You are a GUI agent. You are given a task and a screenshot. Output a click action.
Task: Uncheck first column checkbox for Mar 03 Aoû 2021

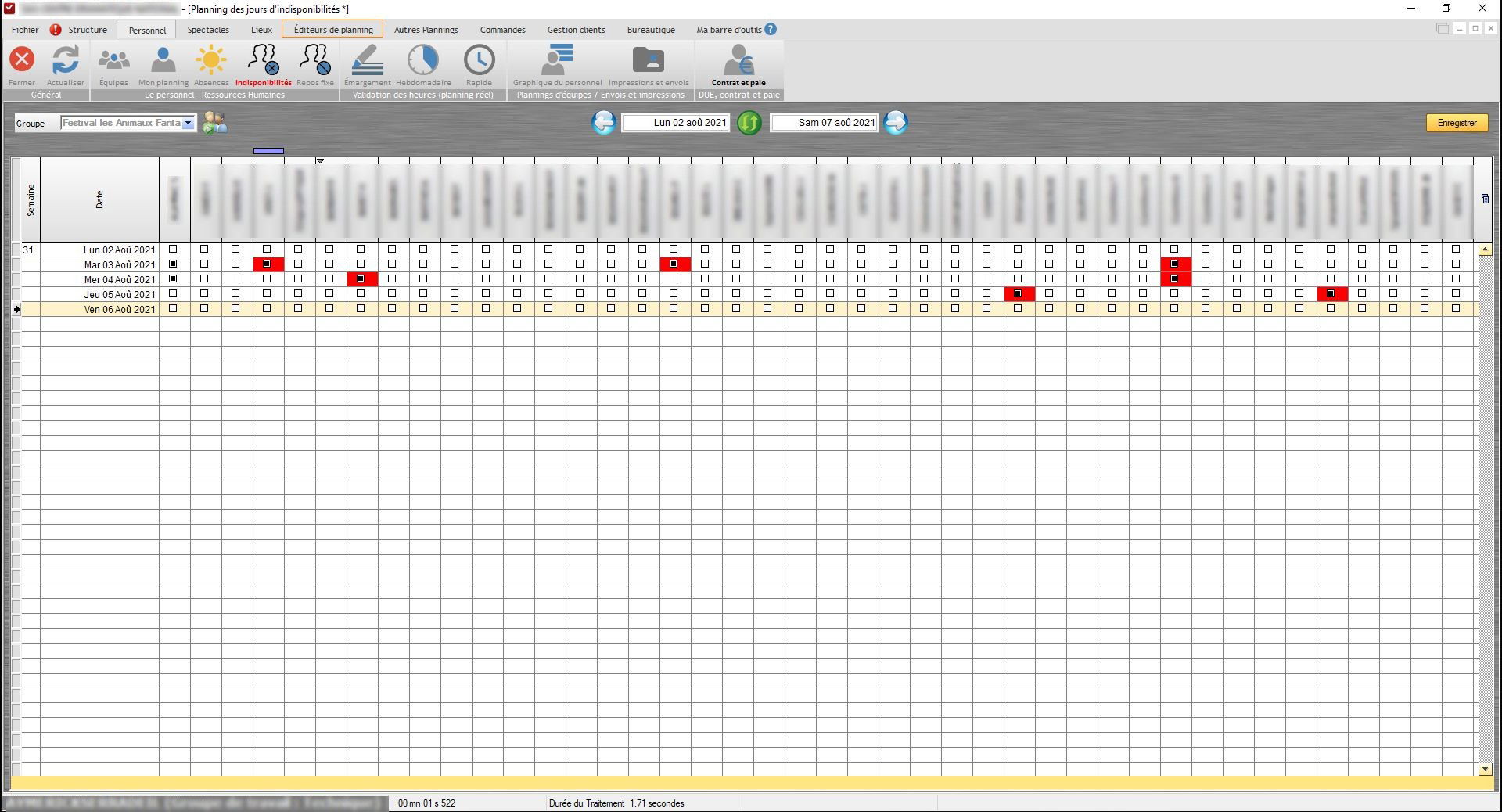click(x=174, y=264)
